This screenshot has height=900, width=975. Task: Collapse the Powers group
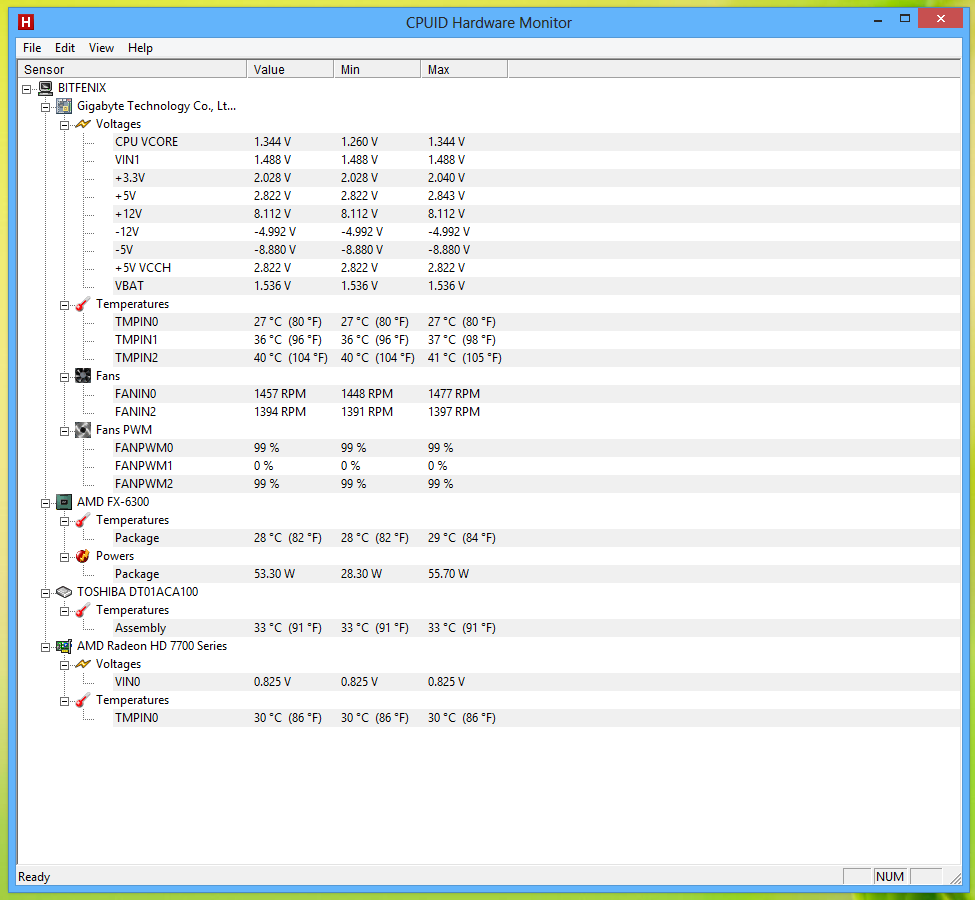coord(64,557)
